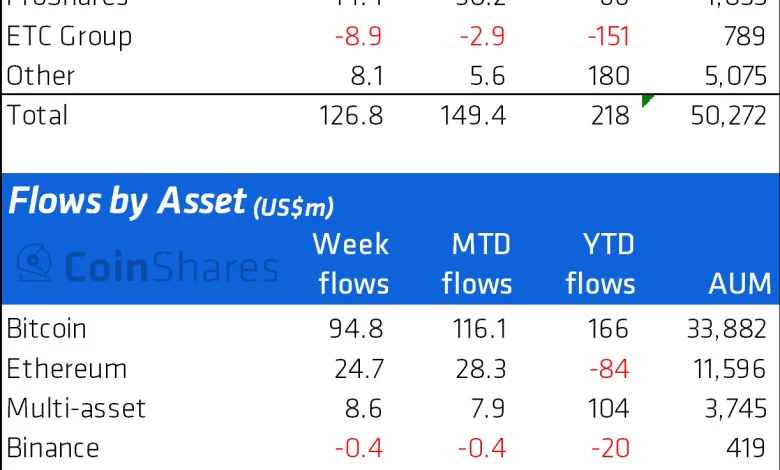Screen dimensions: 780x470
Task: Select the Week flows column header
Action: tap(352, 264)
